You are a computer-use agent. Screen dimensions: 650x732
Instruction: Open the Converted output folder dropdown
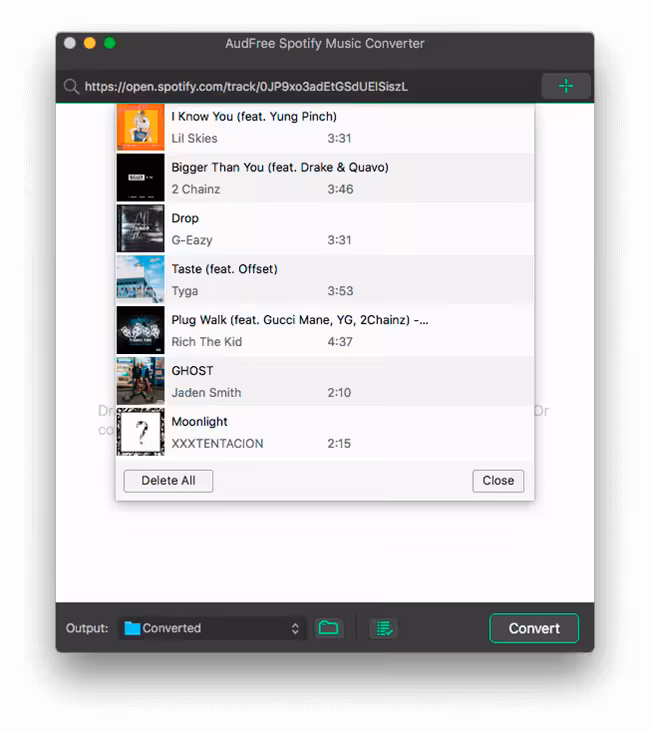tap(212, 628)
